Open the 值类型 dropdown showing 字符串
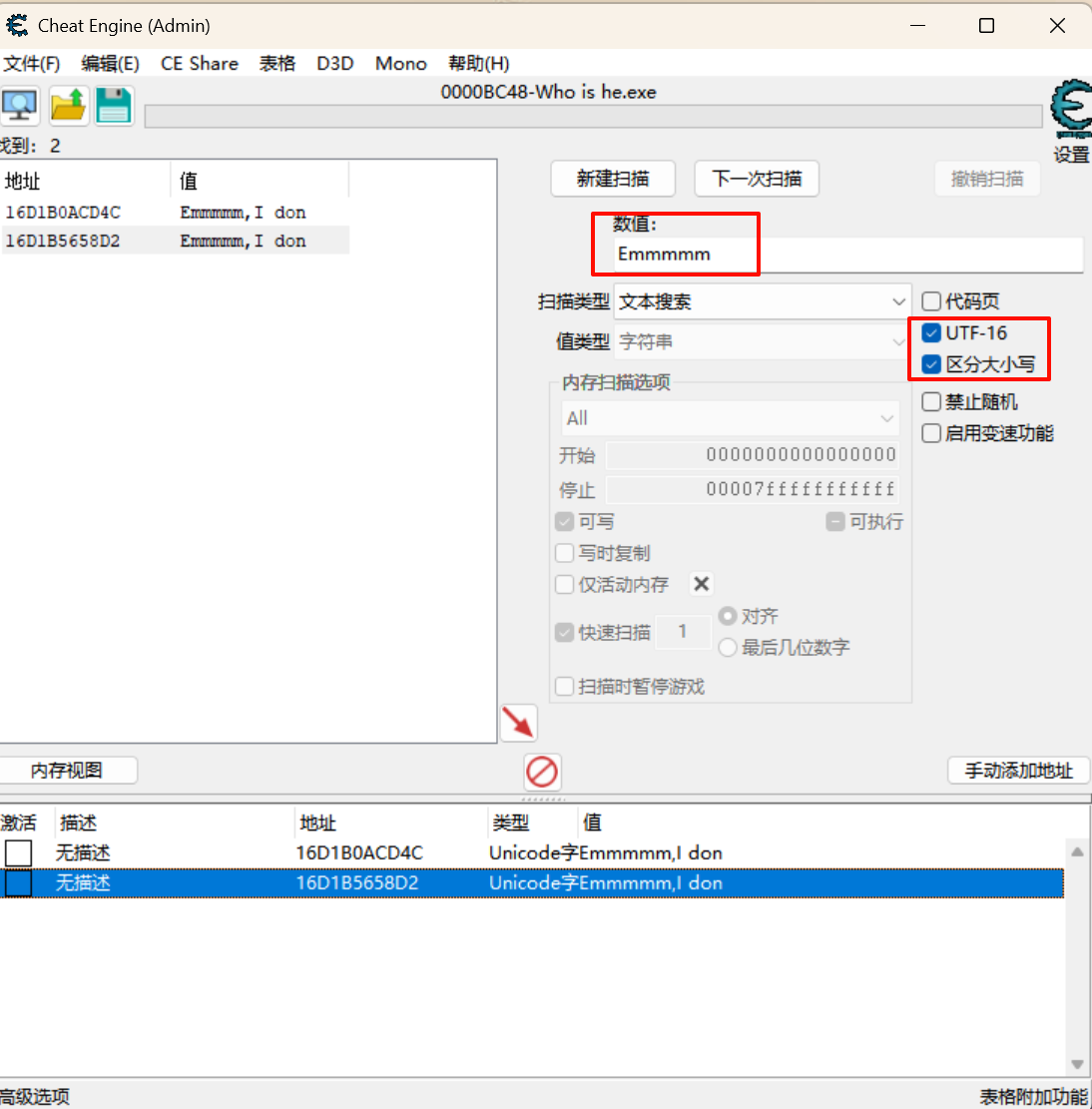The width and height of the screenshot is (1092, 1109). pos(763,341)
